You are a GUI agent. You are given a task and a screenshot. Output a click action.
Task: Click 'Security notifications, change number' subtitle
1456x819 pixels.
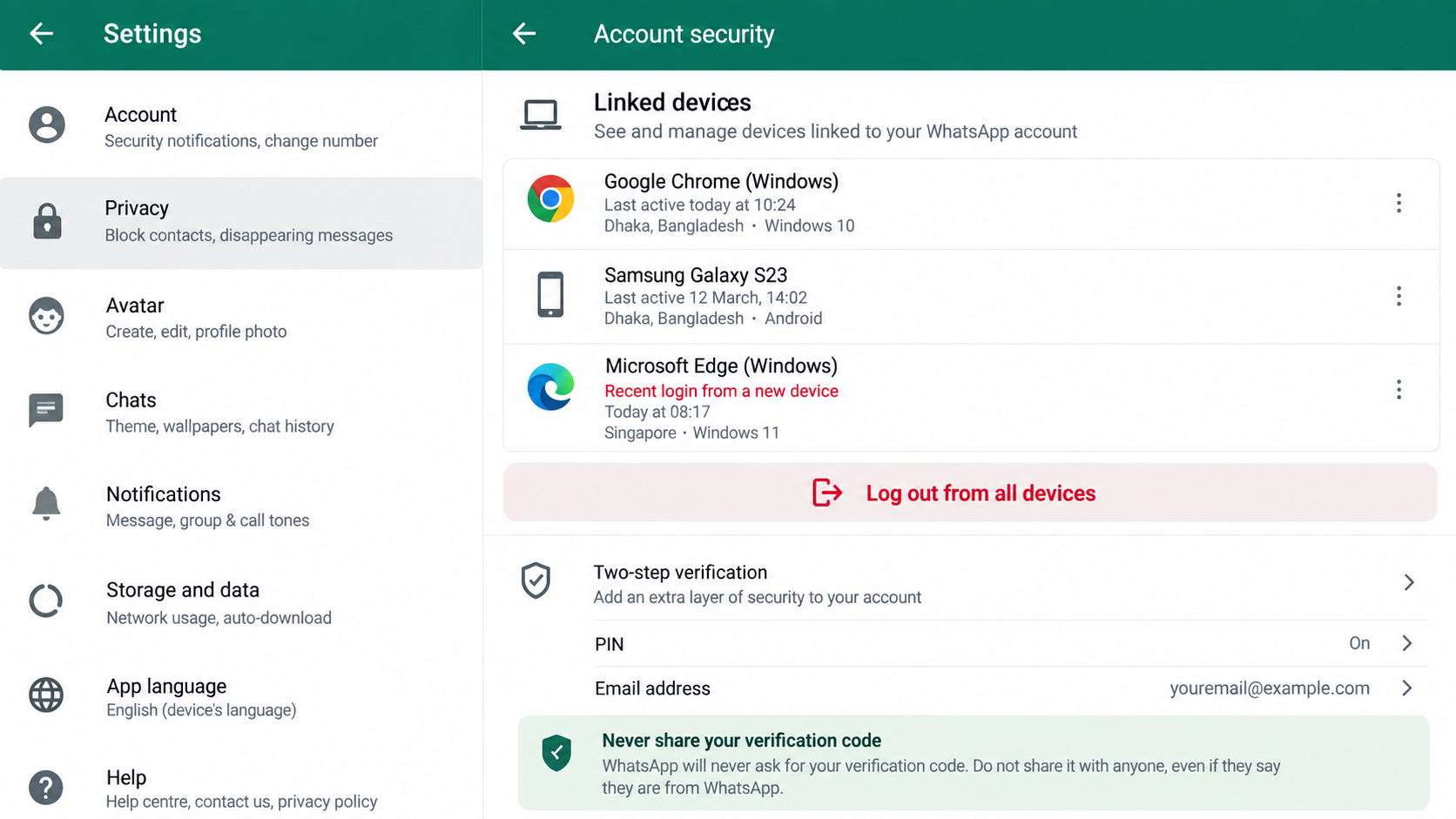tap(241, 141)
